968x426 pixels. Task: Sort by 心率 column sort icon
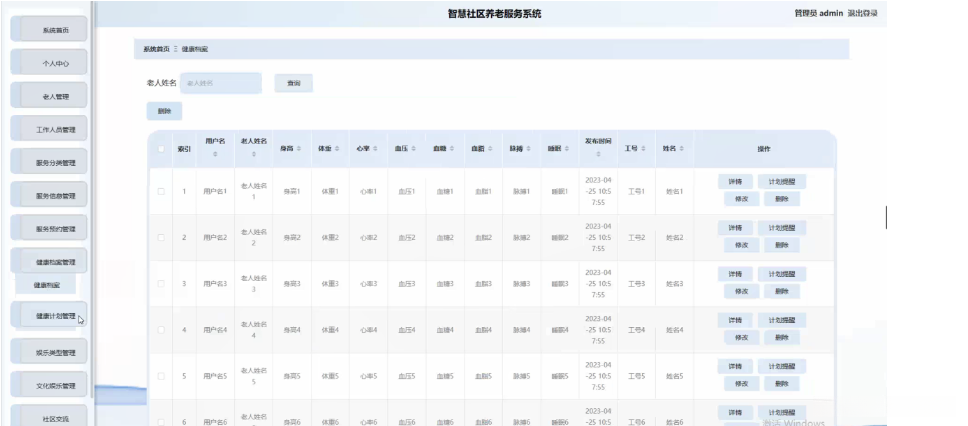[x=375, y=149]
